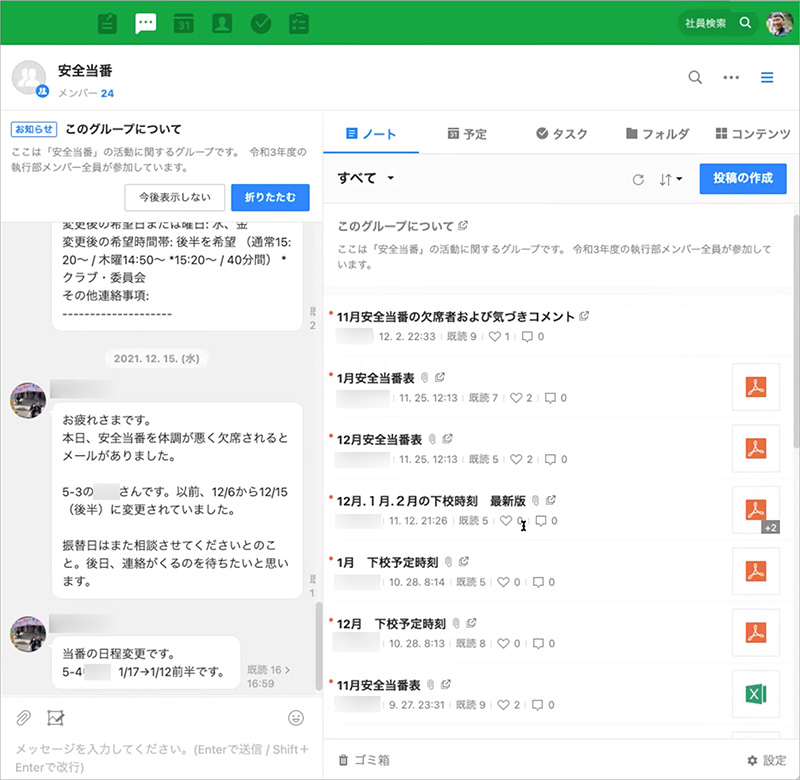Click the search magnifier in group header
This screenshot has width=800, height=780.
(695, 77)
